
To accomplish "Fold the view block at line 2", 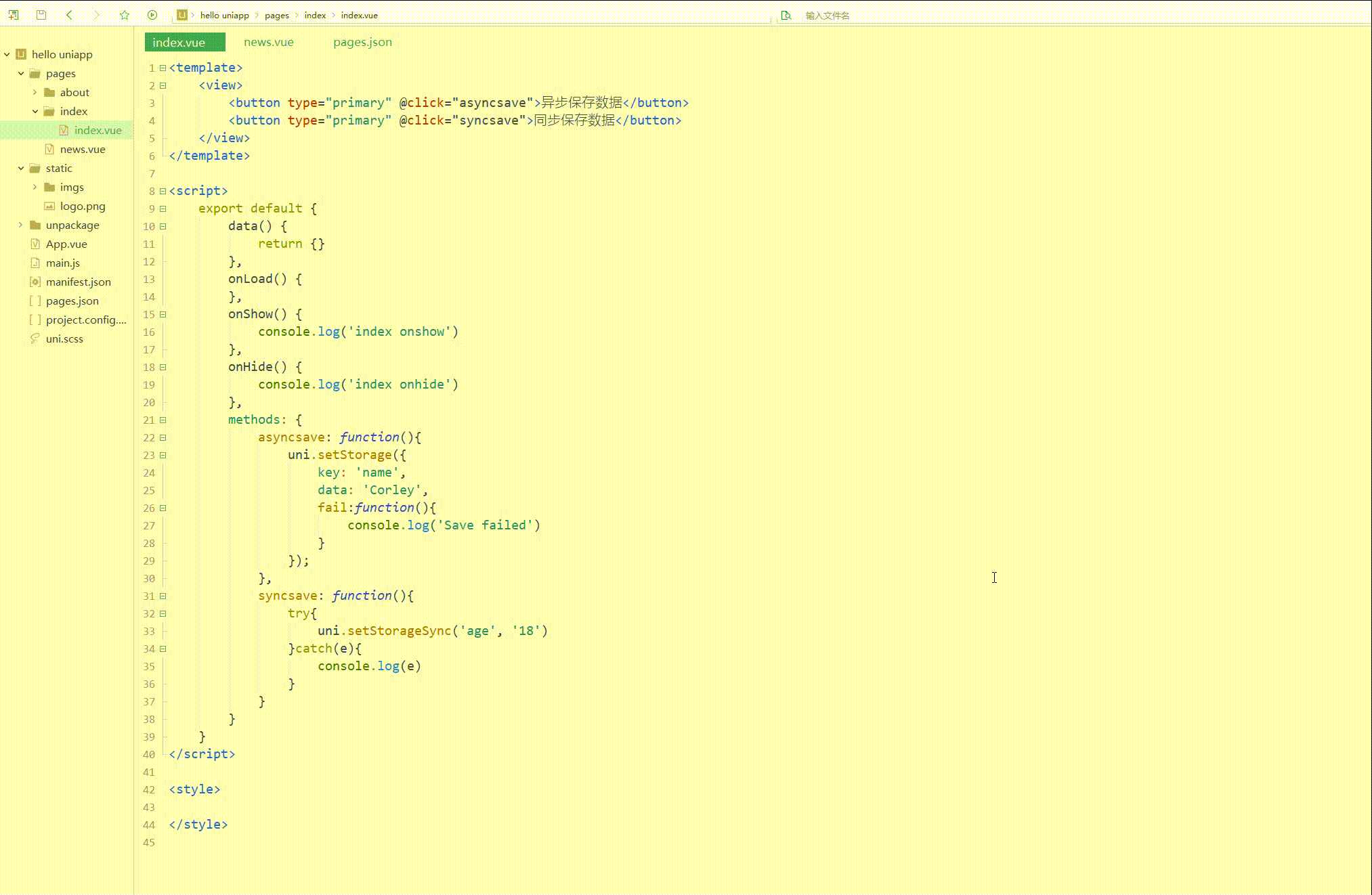I will coord(163,85).
